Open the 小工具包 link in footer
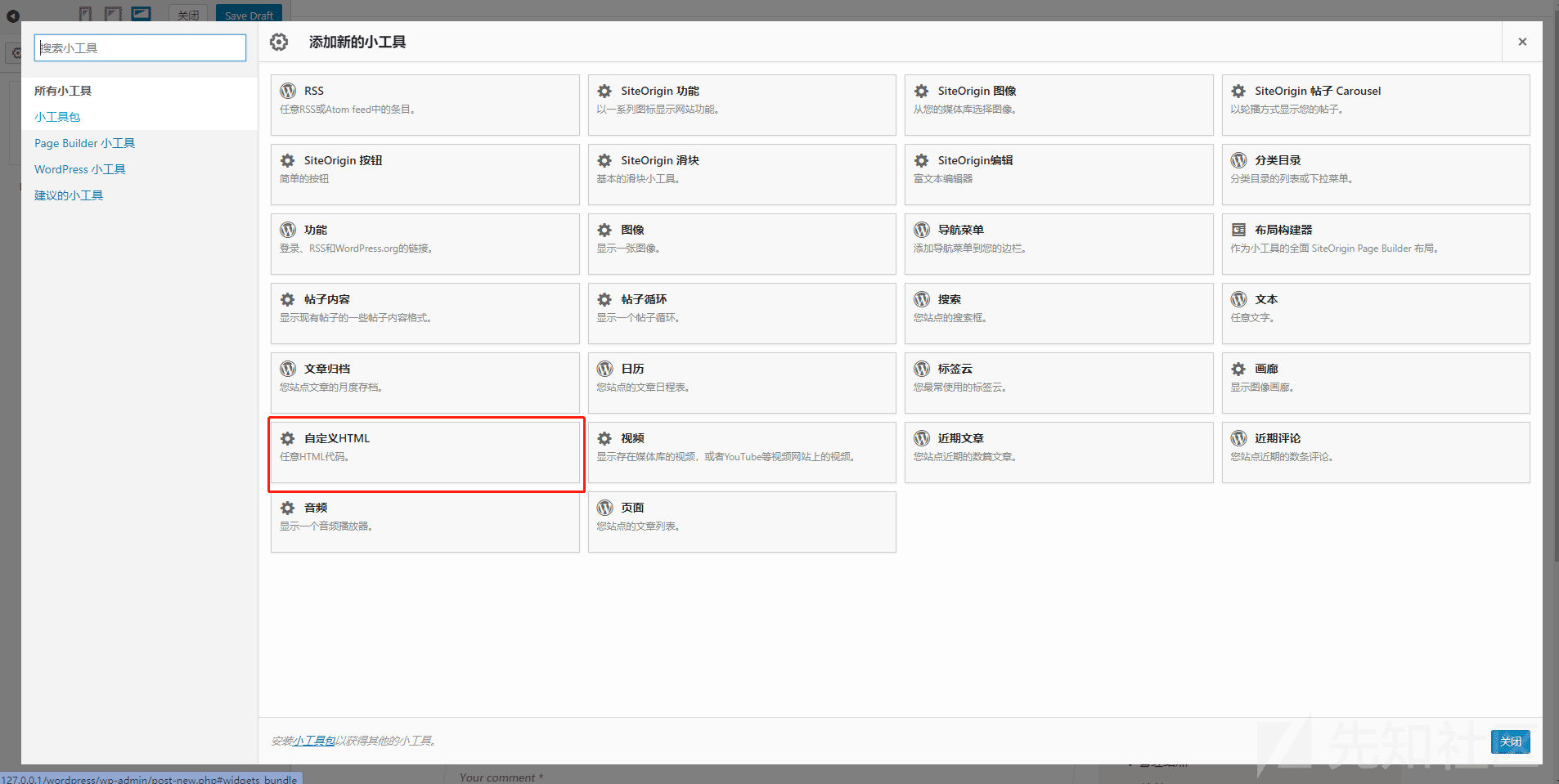 [314, 741]
